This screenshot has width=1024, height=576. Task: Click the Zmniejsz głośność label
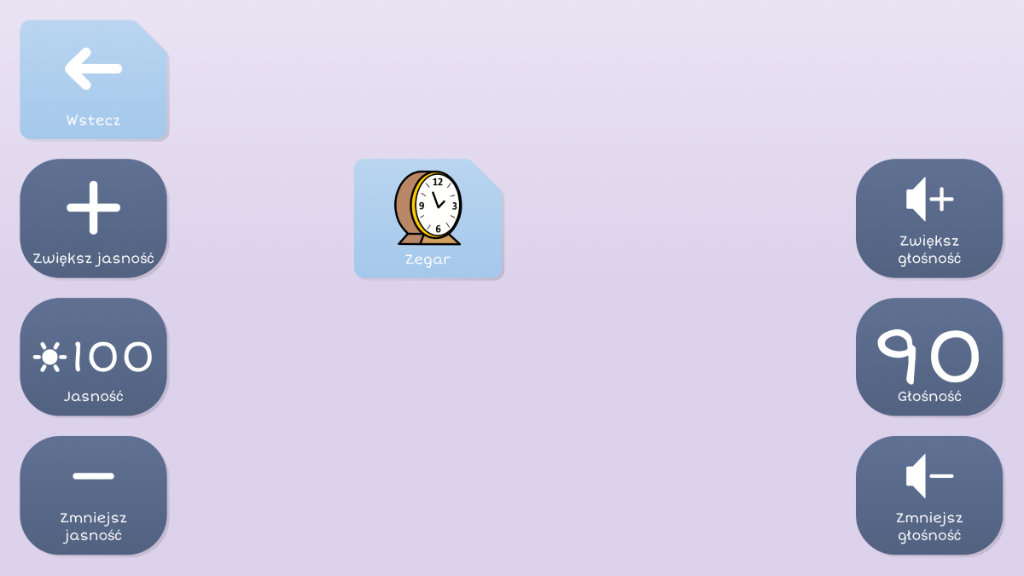[929, 526]
